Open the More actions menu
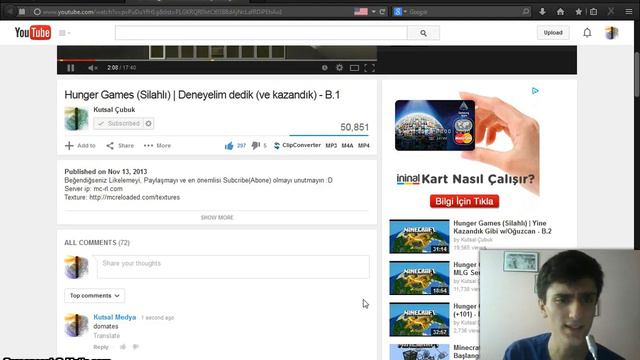The height and width of the screenshot is (360, 640). (x=157, y=145)
